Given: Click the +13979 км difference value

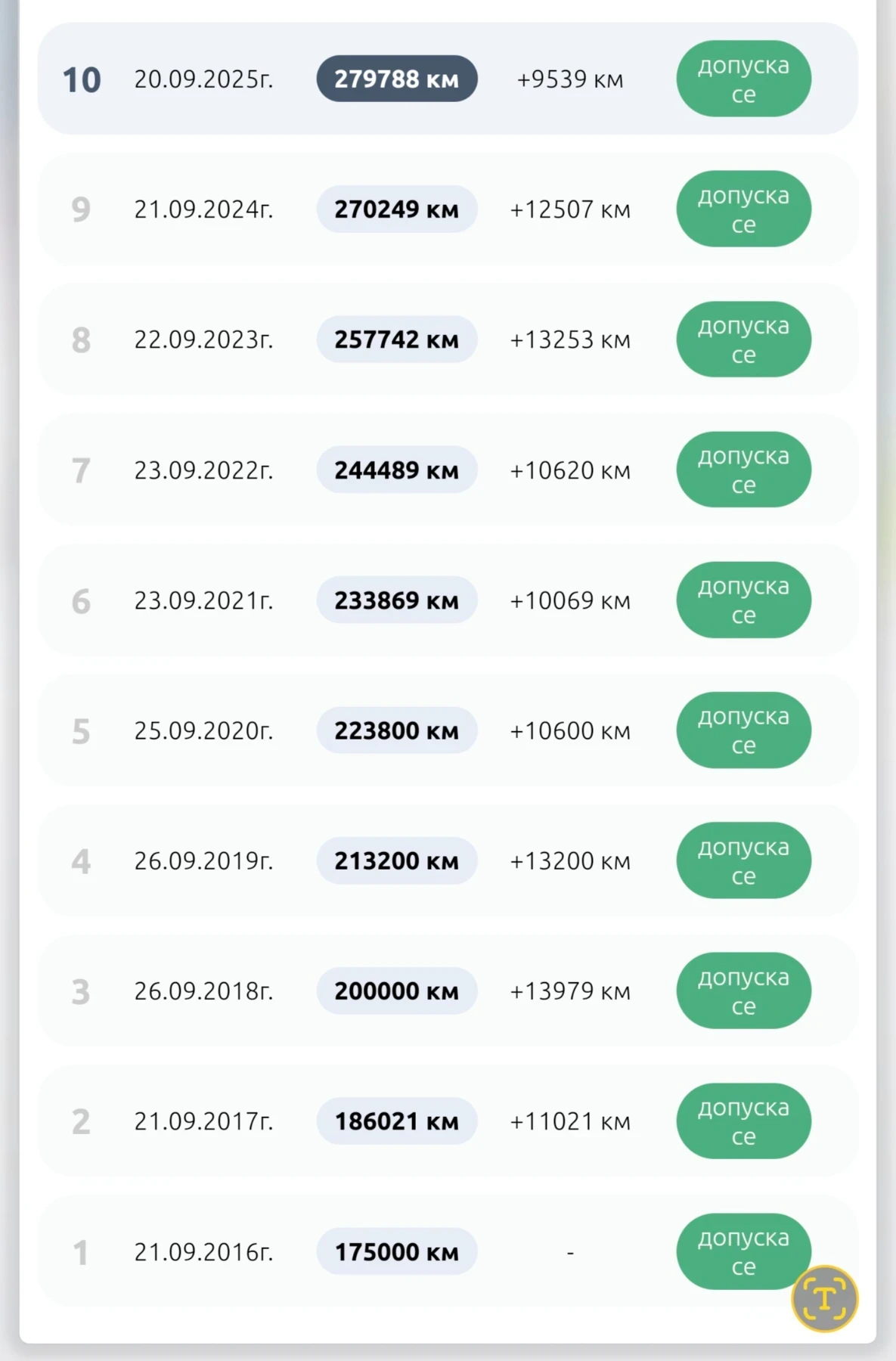Looking at the screenshot, I should 570,991.
